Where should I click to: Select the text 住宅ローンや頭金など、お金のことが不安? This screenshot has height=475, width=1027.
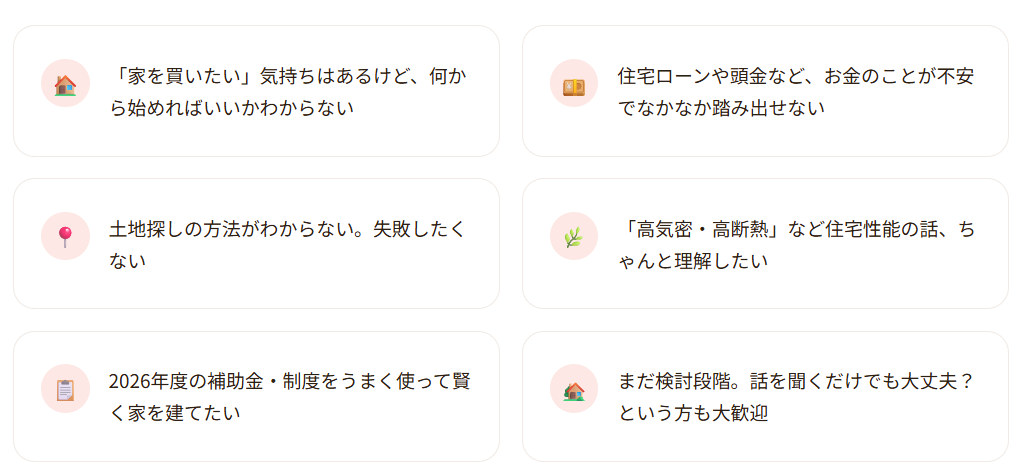click(x=795, y=76)
